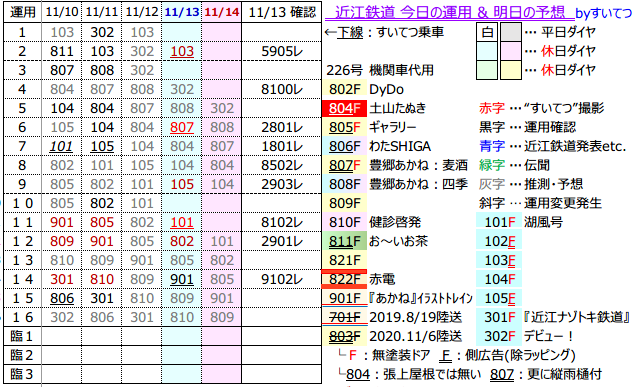
Task: Select the 8102レ confirmation cell
Action: [x=282, y=222]
